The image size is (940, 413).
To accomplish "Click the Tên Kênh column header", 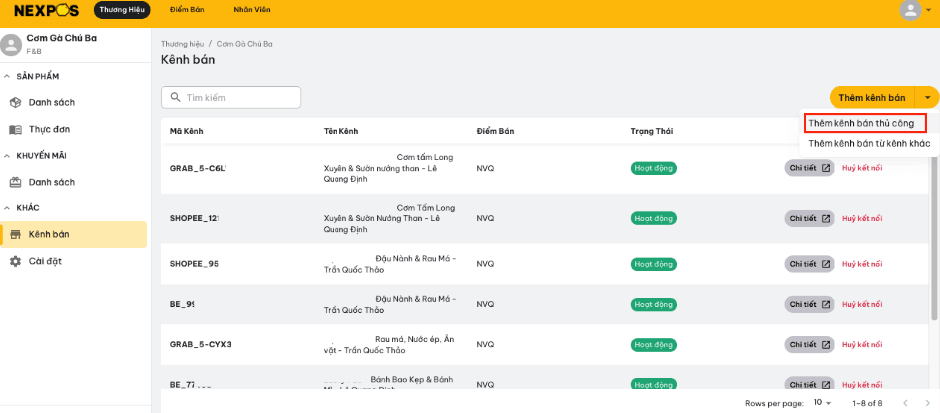I will [x=341, y=131].
